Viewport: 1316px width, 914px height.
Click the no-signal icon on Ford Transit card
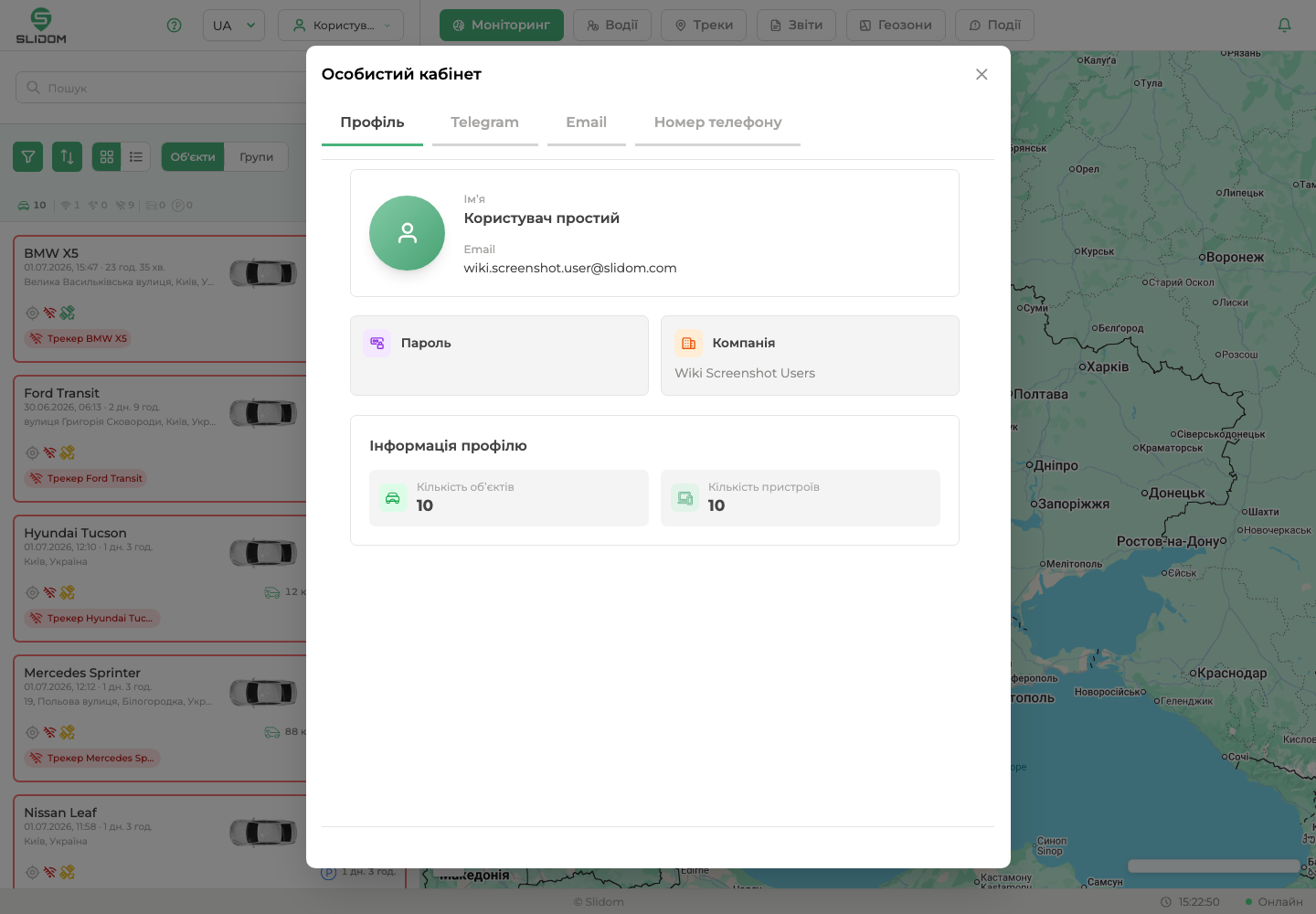click(50, 452)
